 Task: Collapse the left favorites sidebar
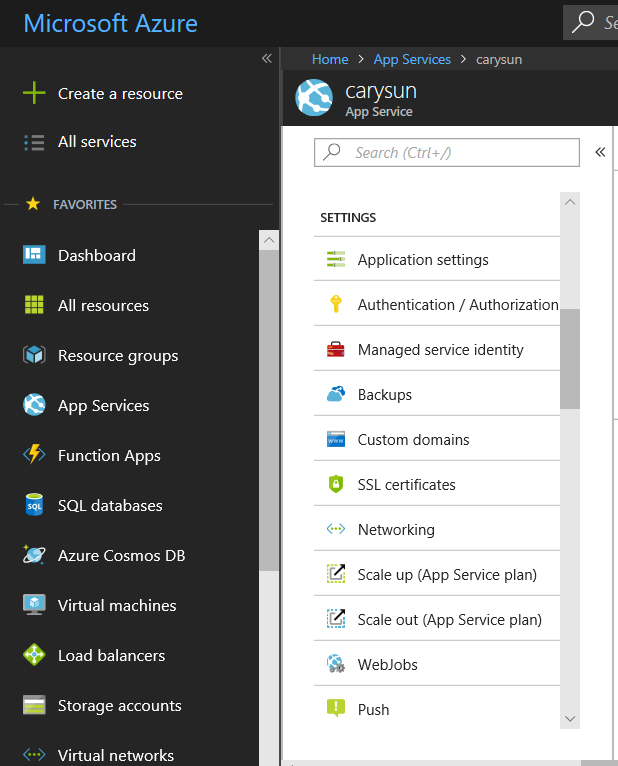coord(267,59)
